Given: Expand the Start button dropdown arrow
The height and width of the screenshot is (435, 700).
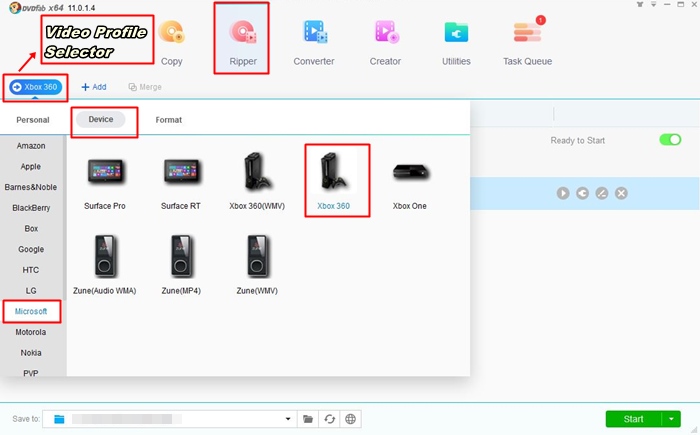Looking at the screenshot, I should pyautogui.click(x=671, y=419).
